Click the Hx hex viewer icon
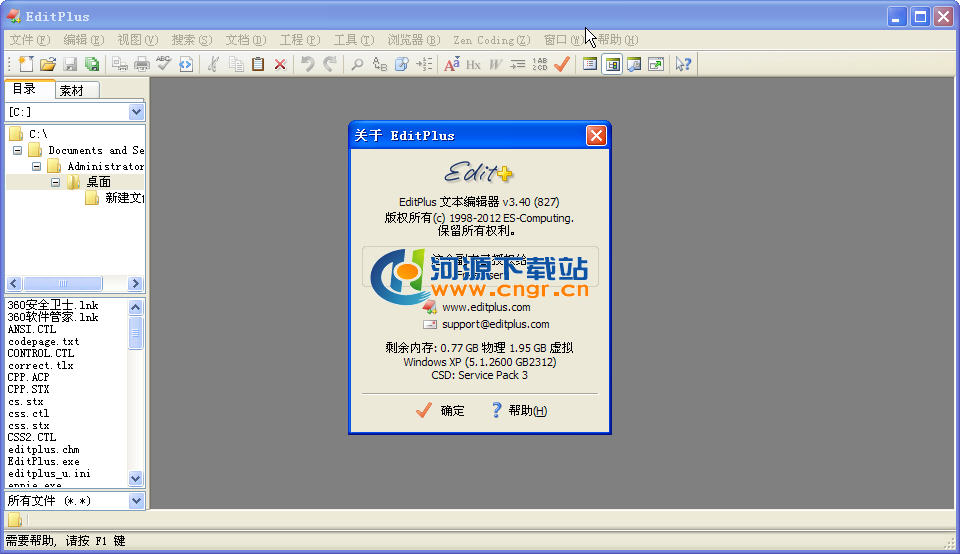This screenshot has height=554, width=960. [473, 64]
